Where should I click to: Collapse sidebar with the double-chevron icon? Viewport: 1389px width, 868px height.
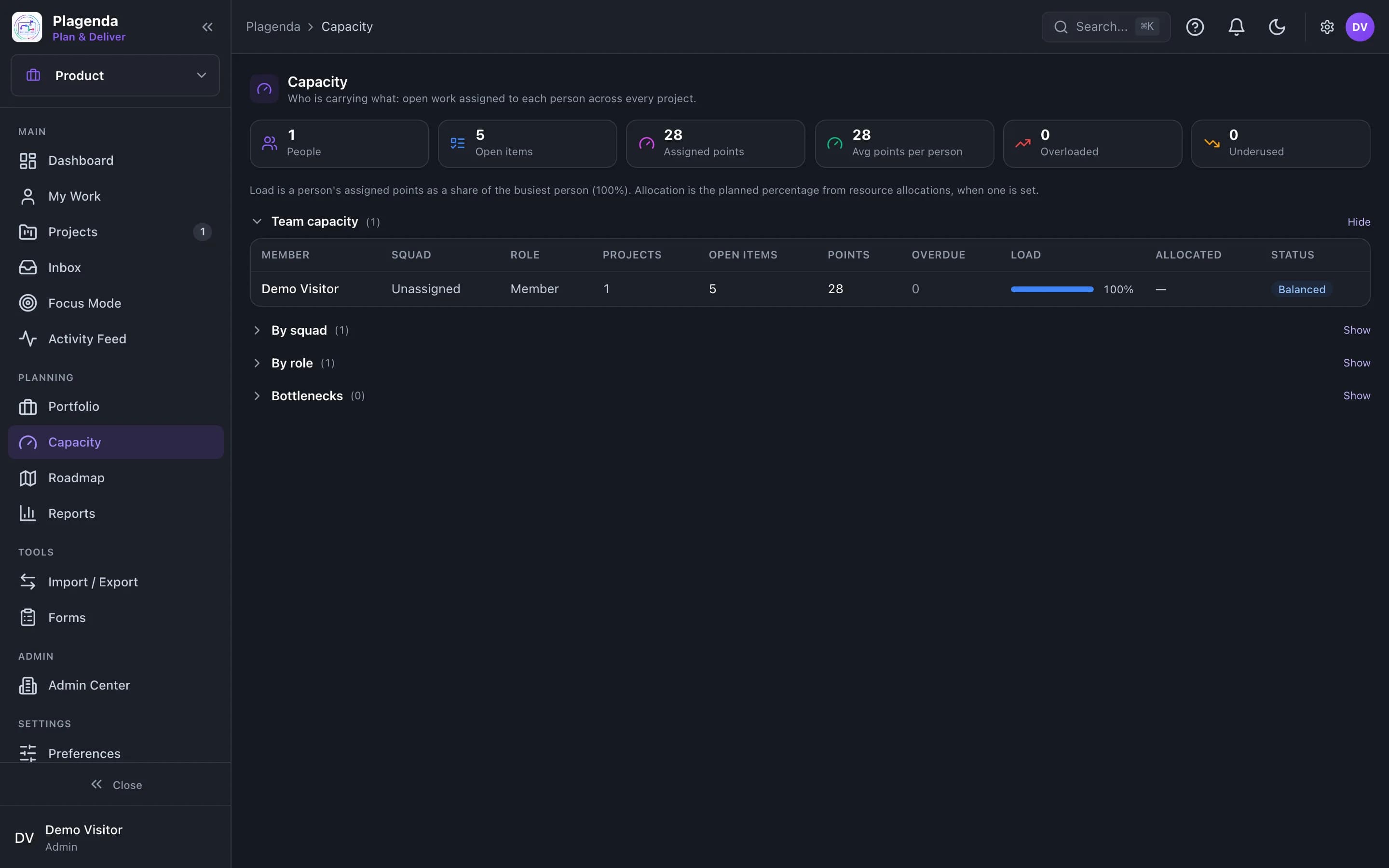(x=207, y=27)
